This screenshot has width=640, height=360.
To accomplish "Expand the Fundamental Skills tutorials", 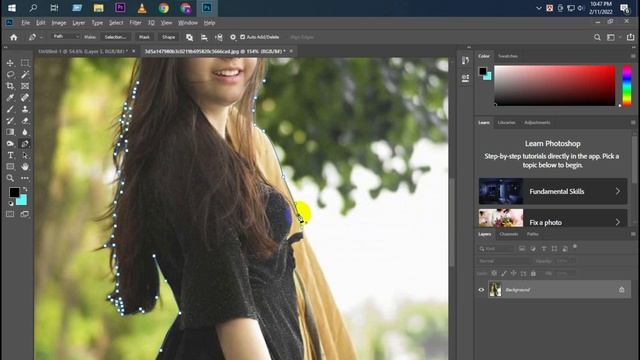I will pyautogui.click(x=553, y=191).
